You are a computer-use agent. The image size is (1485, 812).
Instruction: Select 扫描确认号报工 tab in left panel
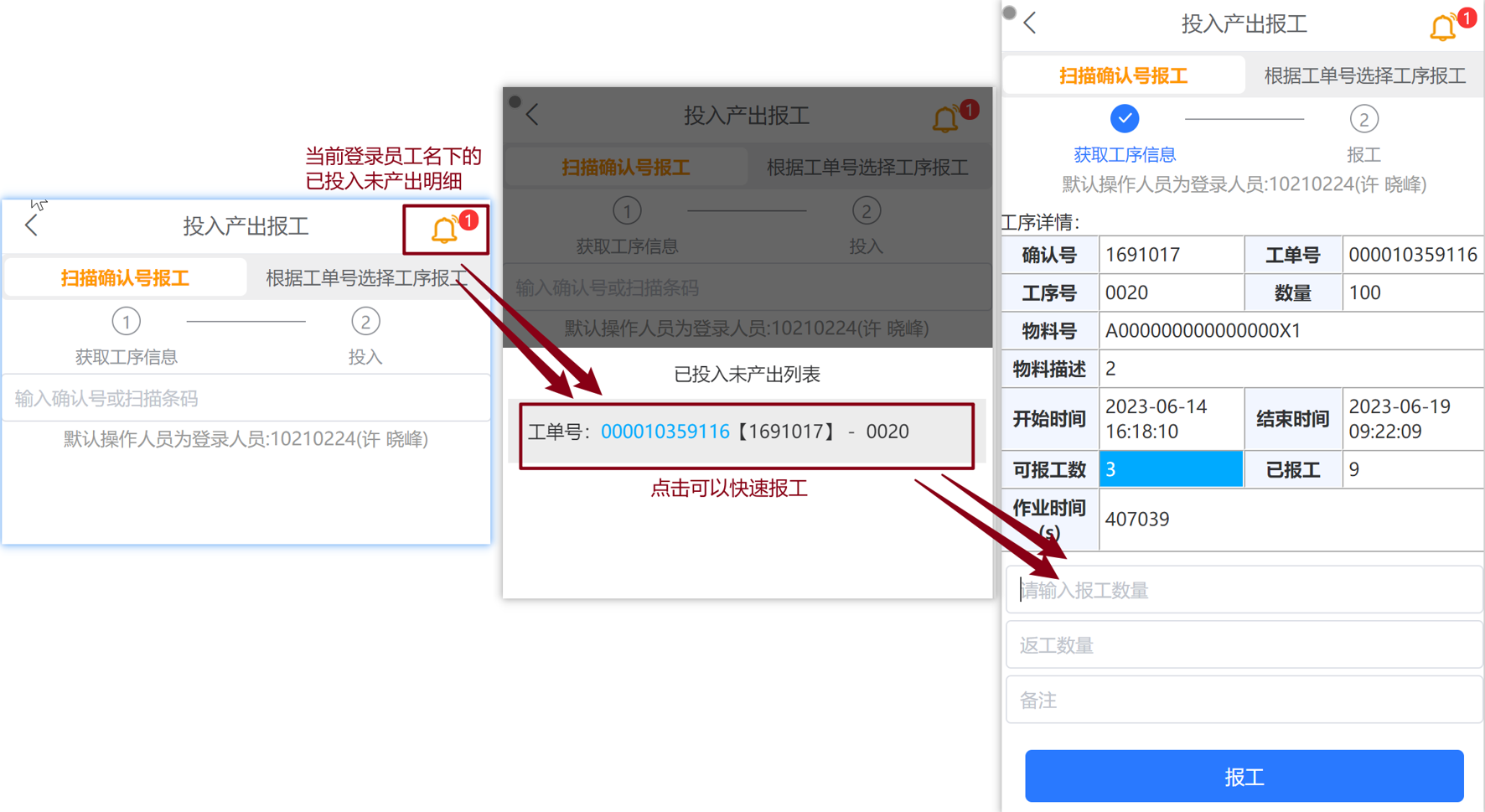pos(125,278)
